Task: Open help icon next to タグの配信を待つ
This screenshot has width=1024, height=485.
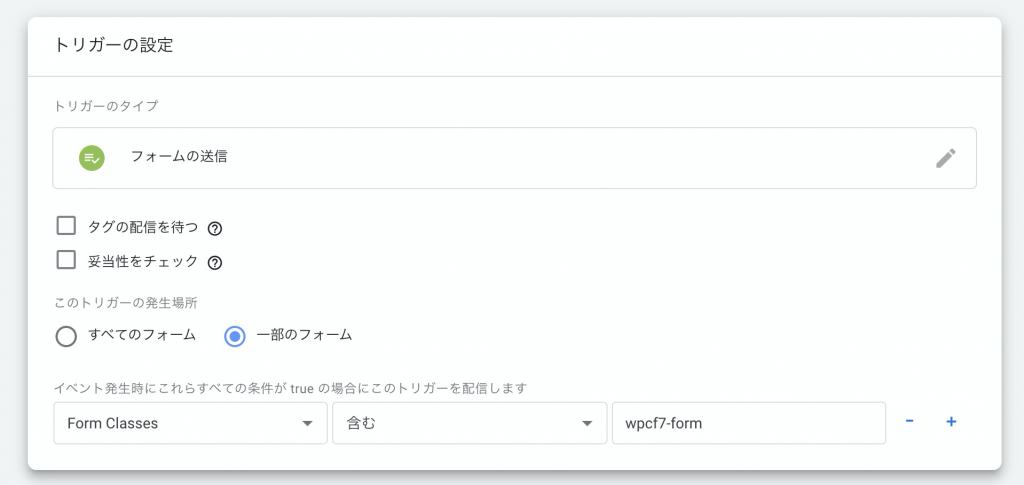Action: point(215,228)
